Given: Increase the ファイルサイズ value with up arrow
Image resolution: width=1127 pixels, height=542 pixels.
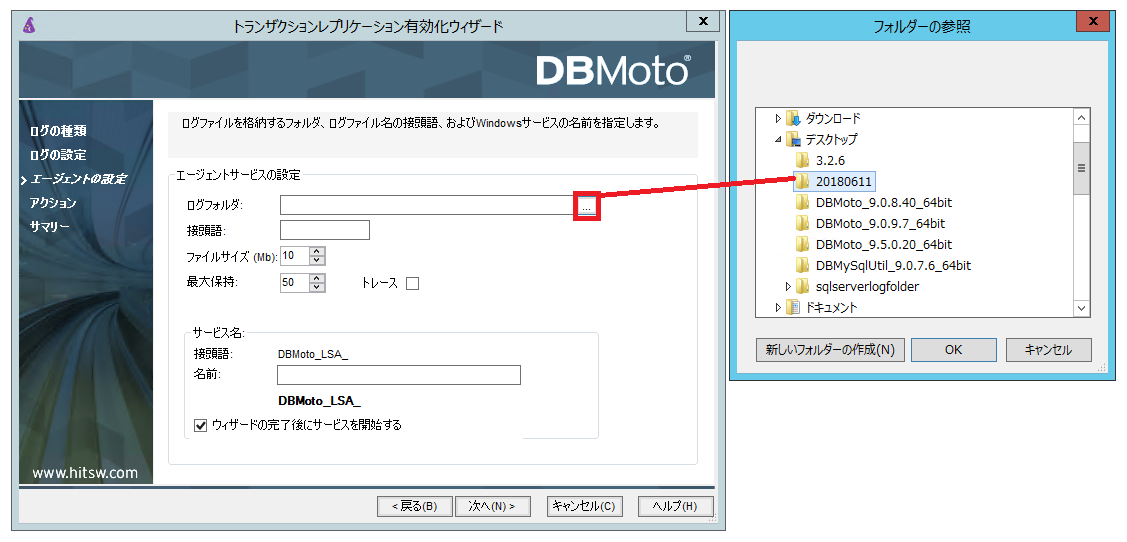Looking at the screenshot, I should [318, 251].
